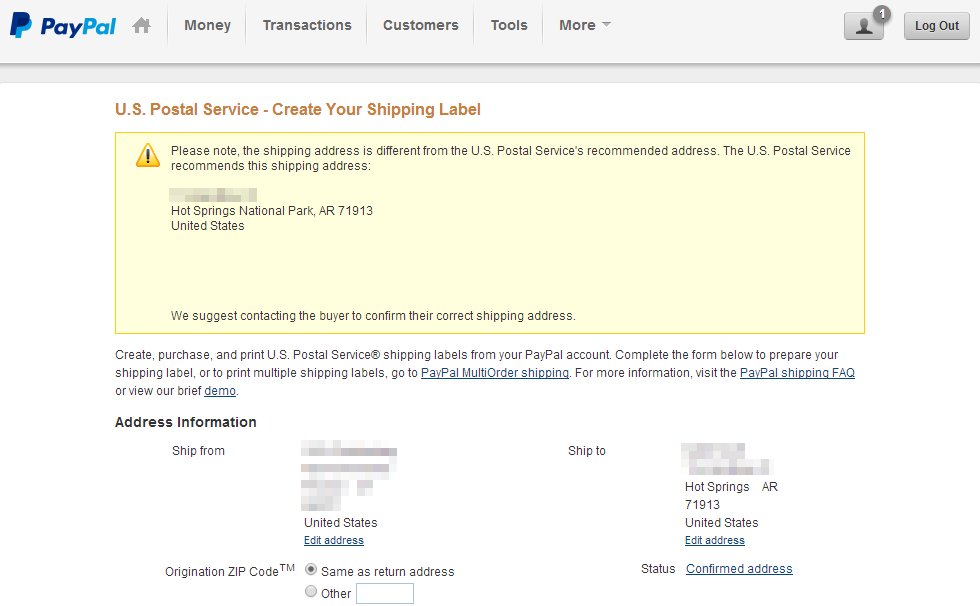This screenshot has height=606, width=980.
Task: Open the Money menu
Action: (207, 26)
